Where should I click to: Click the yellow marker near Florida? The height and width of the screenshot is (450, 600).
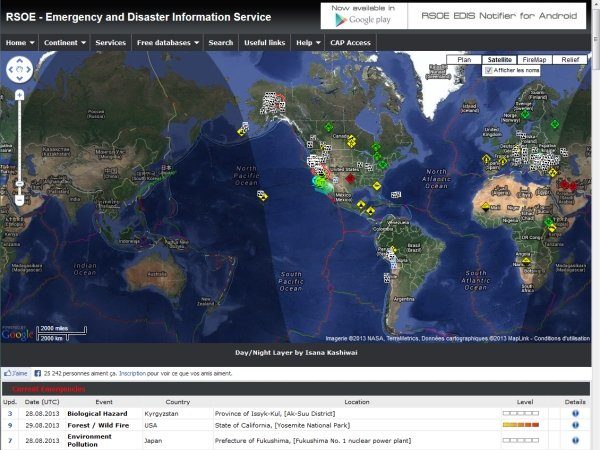(377, 186)
